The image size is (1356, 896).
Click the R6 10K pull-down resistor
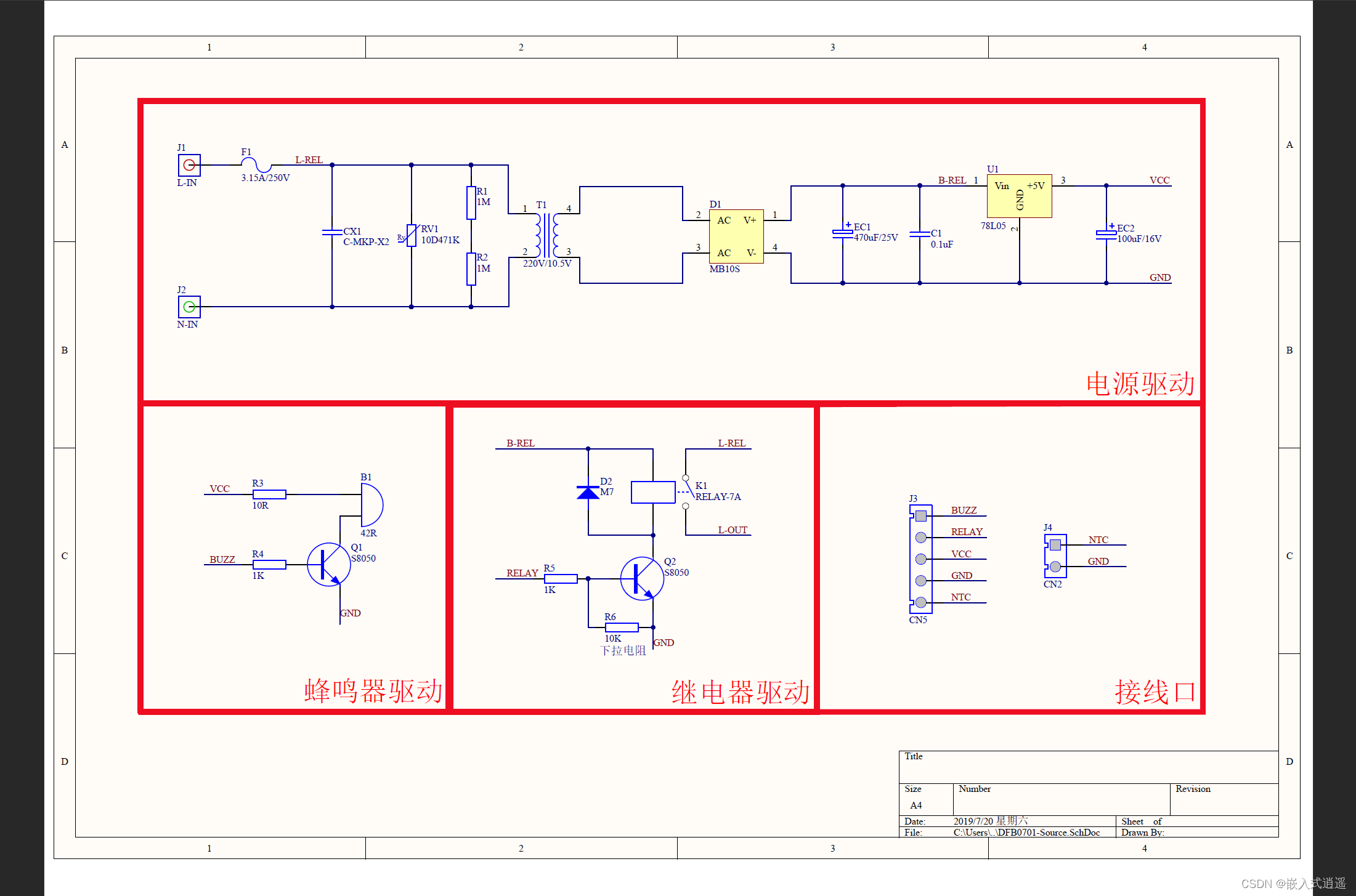pyautogui.click(x=622, y=628)
